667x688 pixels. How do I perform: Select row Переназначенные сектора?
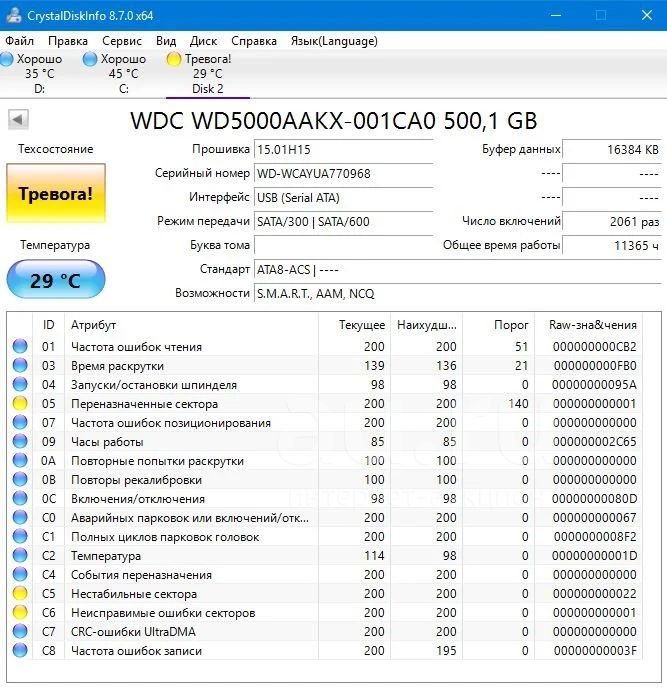click(x=325, y=403)
